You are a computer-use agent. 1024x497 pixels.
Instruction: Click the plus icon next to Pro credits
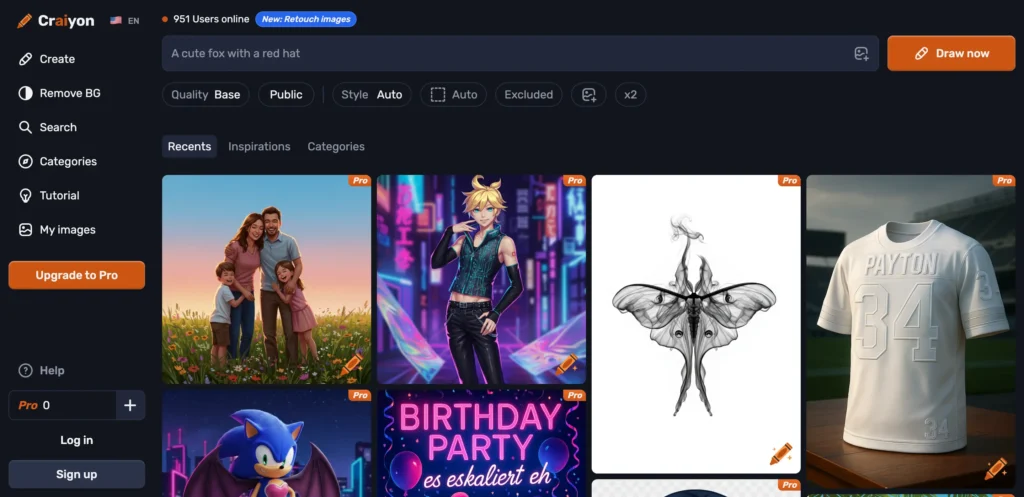point(130,405)
